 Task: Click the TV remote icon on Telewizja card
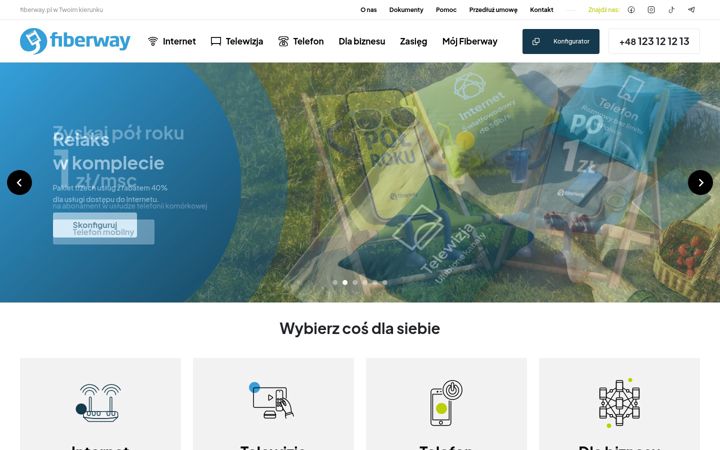tap(272, 400)
